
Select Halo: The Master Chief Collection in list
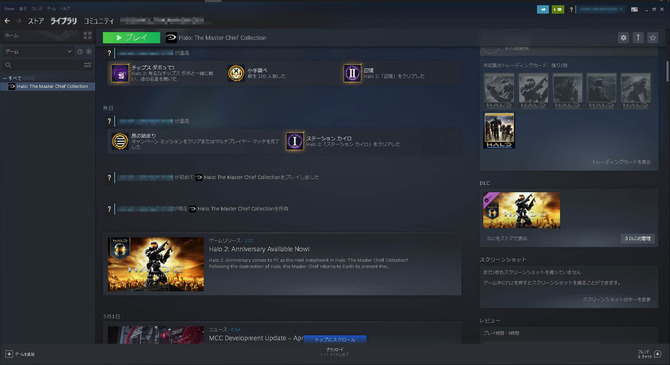pos(48,86)
